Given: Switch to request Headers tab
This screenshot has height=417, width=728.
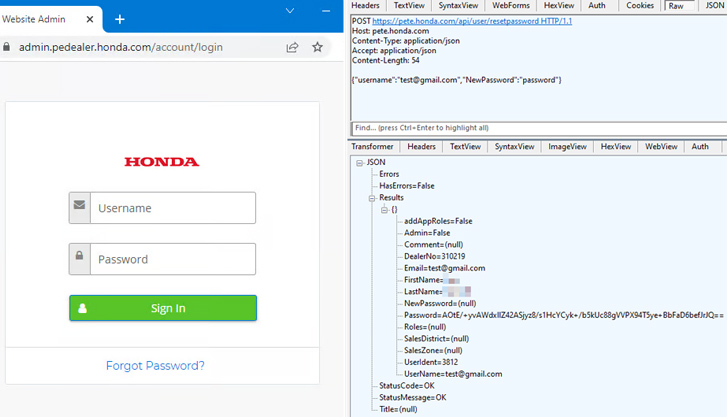Looking at the screenshot, I should [365, 6].
